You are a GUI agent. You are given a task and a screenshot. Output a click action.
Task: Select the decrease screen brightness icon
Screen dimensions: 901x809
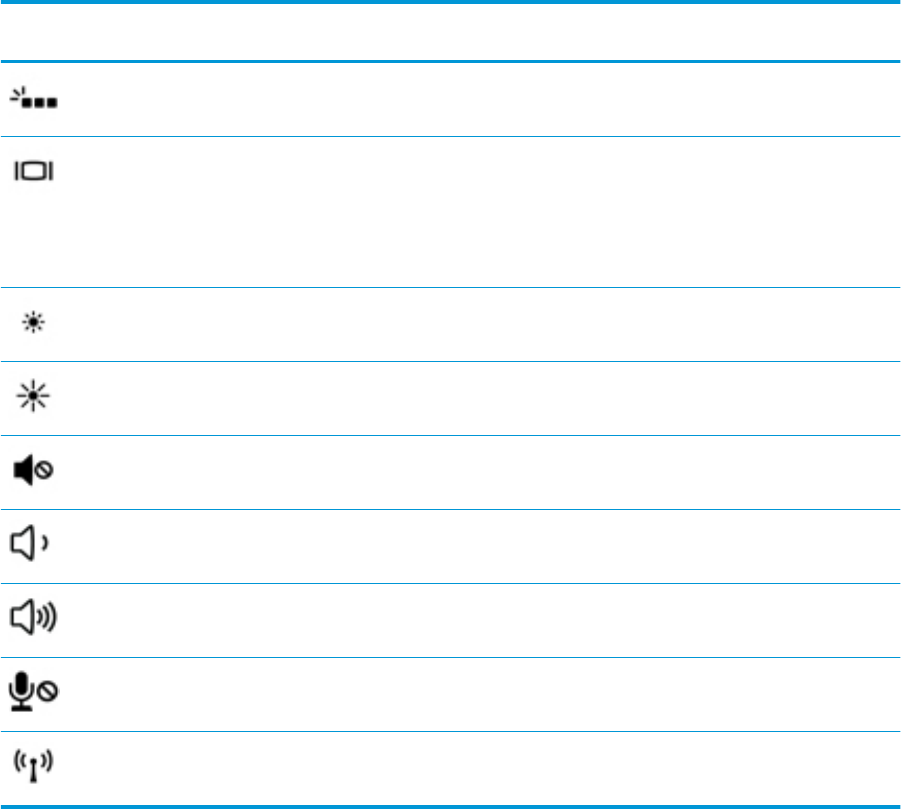[33, 325]
